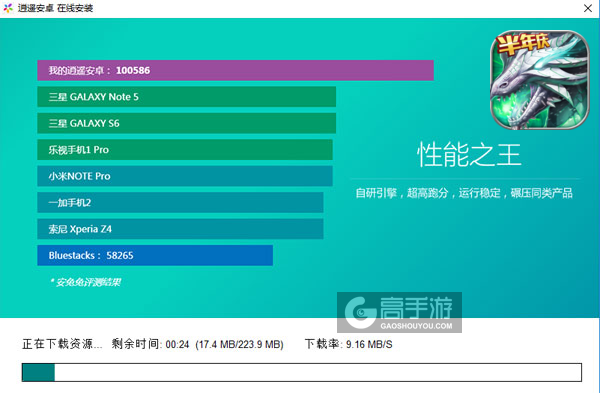The height and width of the screenshot is (393, 600).
Task: Click the installer logo icon in title bar
Action: click(8, 8)
